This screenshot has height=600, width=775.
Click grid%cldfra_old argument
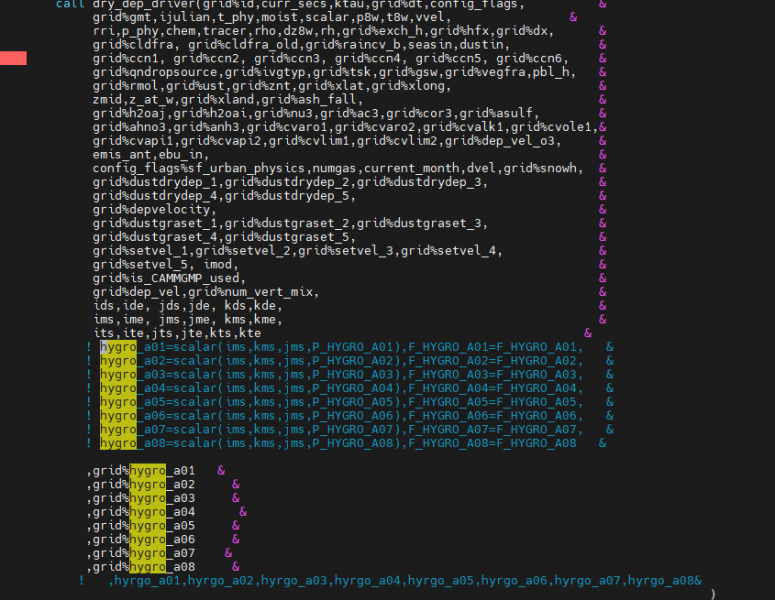(243, 44)
